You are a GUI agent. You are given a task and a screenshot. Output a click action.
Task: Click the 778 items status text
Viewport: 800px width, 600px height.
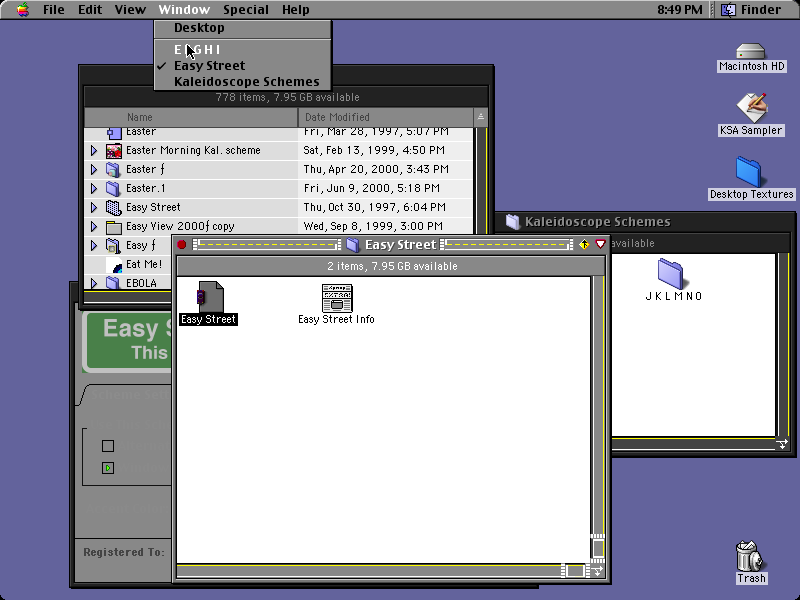point(287,97)
